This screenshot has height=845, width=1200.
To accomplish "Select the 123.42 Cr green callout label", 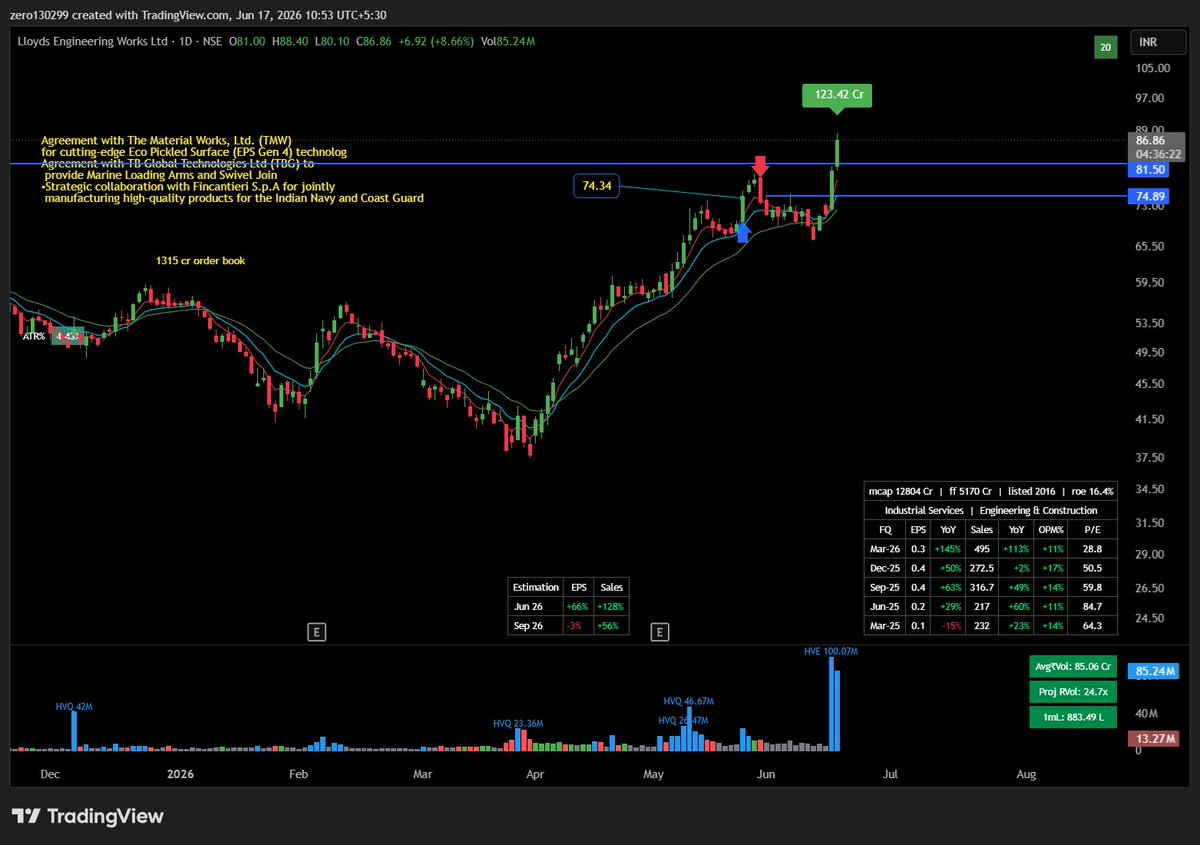I will pos(838,96).
